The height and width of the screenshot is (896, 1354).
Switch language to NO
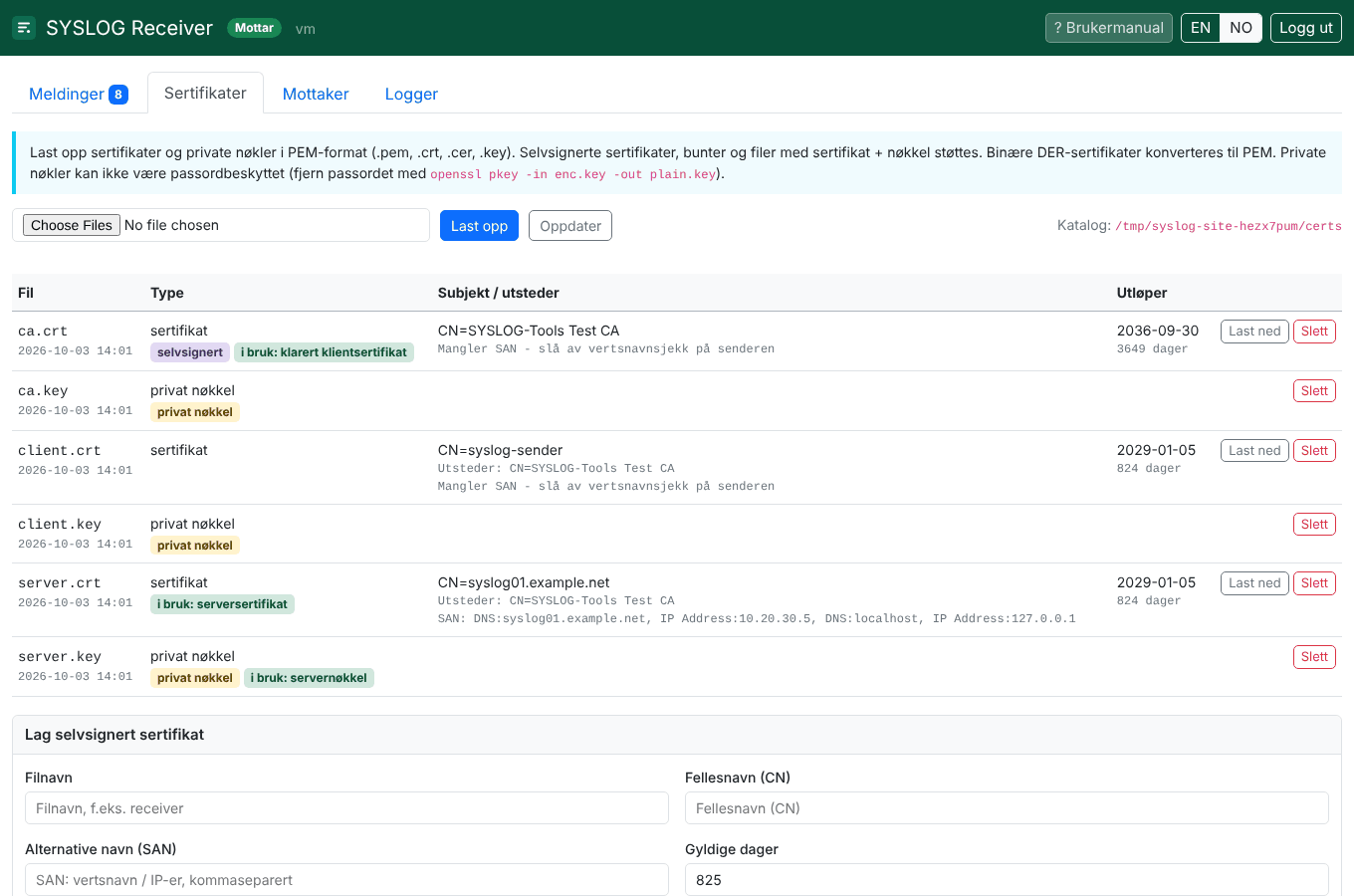[x=1241, y=28]
